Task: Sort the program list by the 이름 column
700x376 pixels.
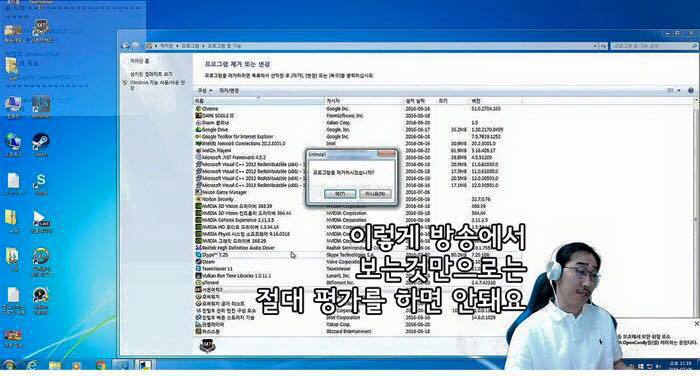Action: tap(260, 101)
